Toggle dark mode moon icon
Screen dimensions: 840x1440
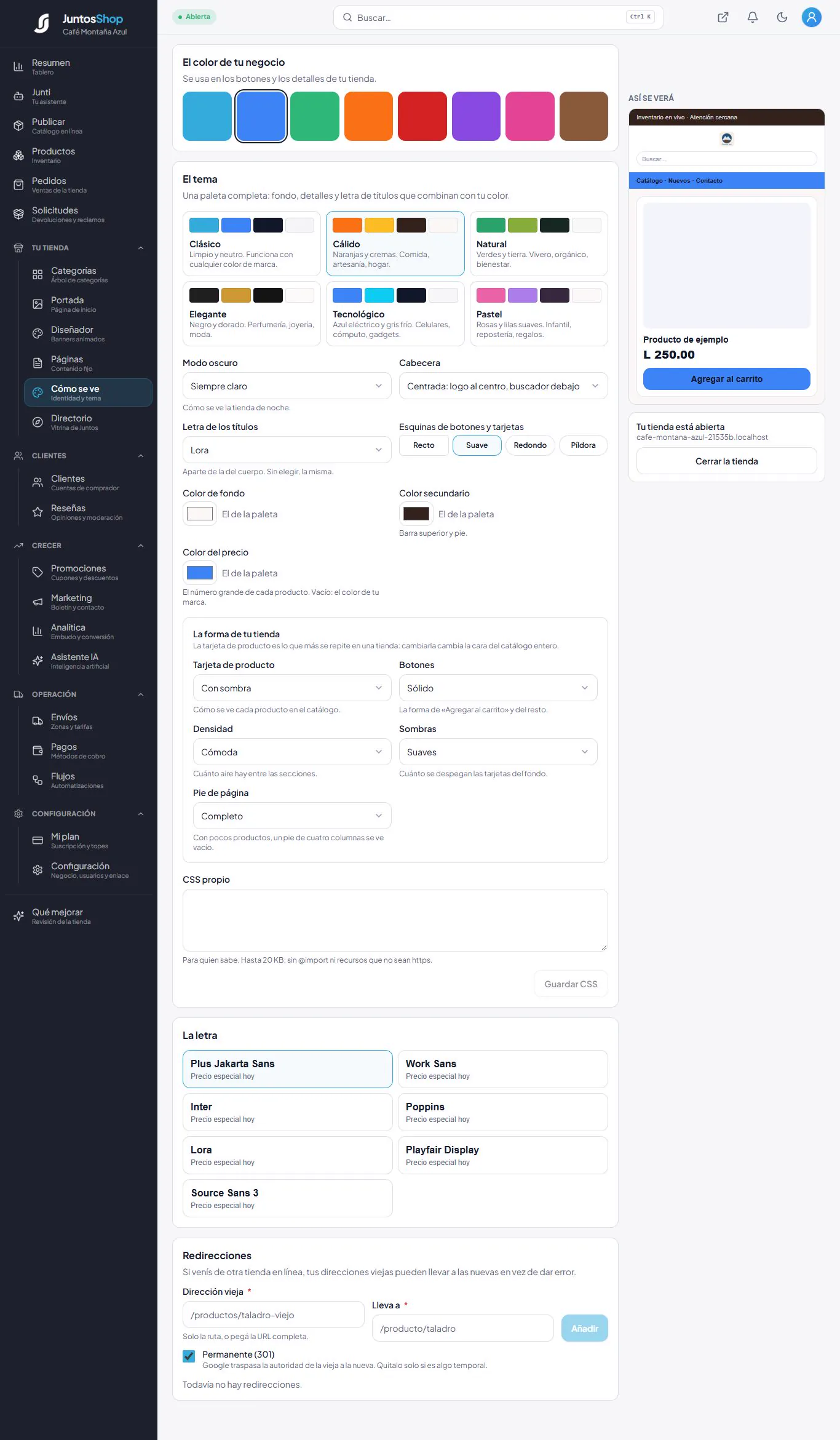(782, 17)
